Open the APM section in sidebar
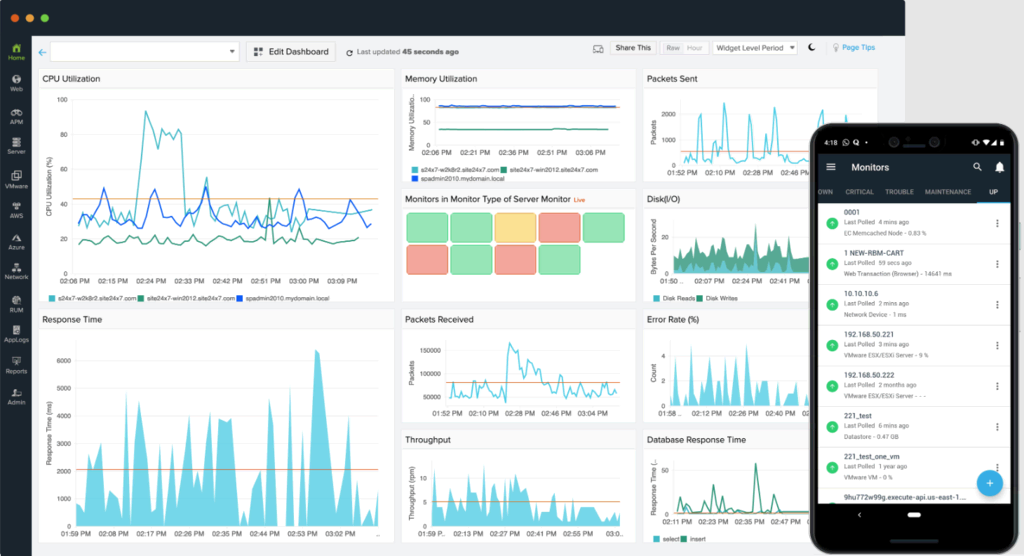Screen dimensions: 1024x556 click(x=16, y=117)
